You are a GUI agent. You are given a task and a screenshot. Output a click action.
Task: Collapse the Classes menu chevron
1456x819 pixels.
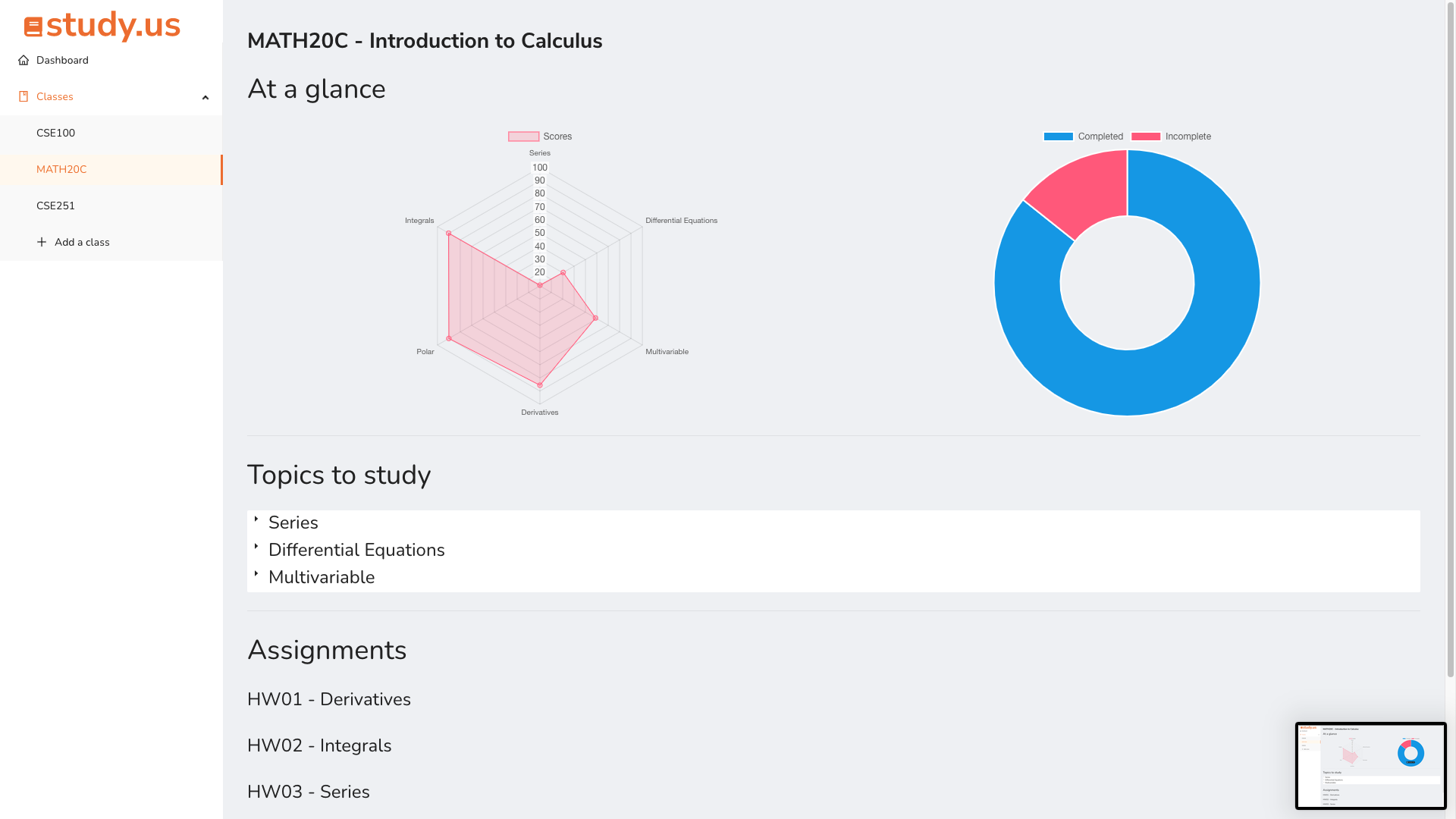206,98
